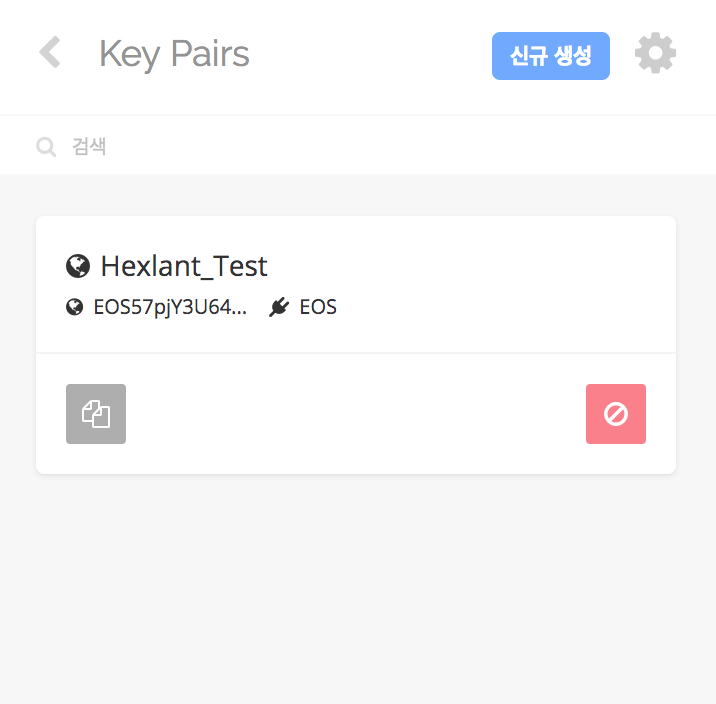716x704 pixels.
Task: Click the Key Pairs page title
Action: pos(174,54)
